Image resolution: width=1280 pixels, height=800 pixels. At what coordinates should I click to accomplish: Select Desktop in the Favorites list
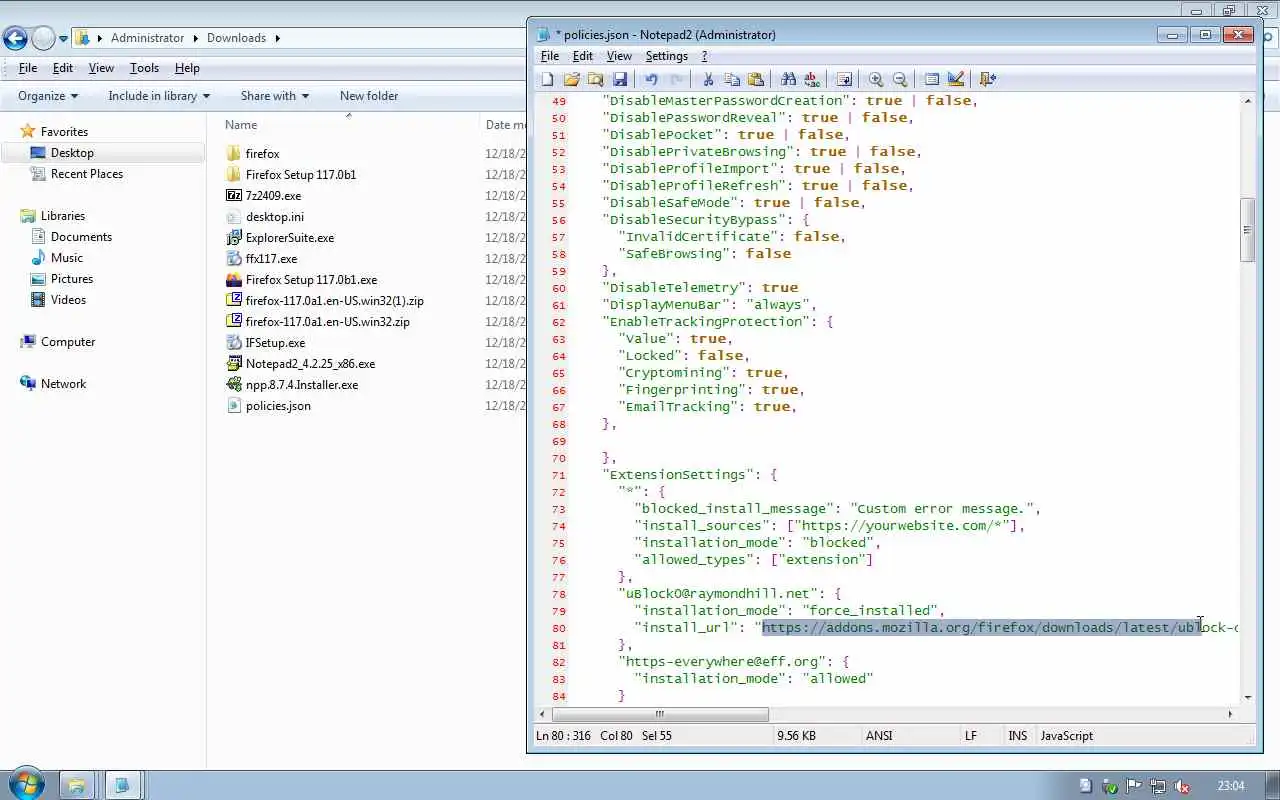point(72,153)
